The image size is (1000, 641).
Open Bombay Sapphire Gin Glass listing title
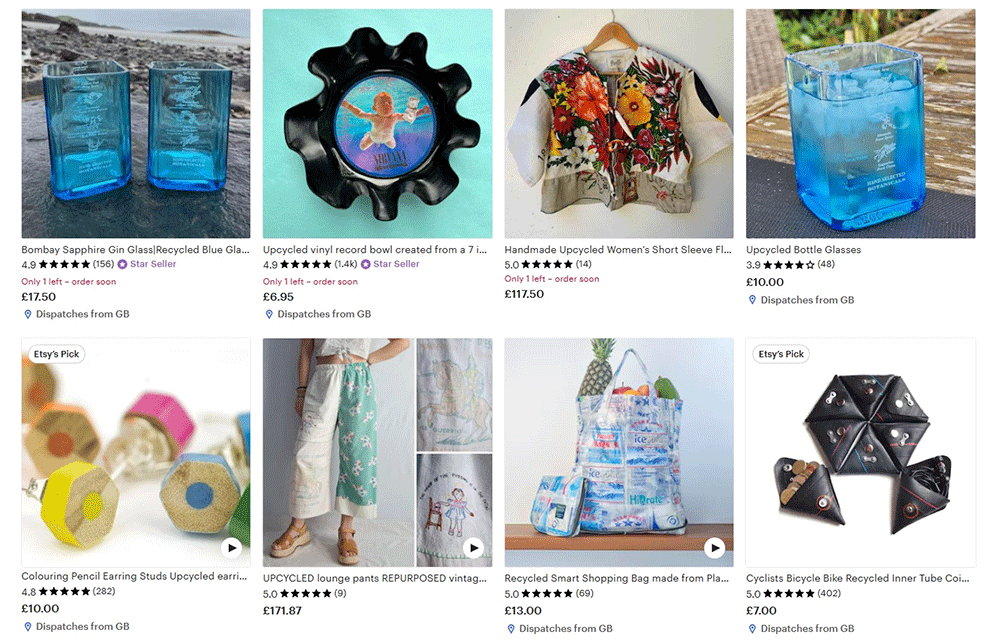[135, 249]
